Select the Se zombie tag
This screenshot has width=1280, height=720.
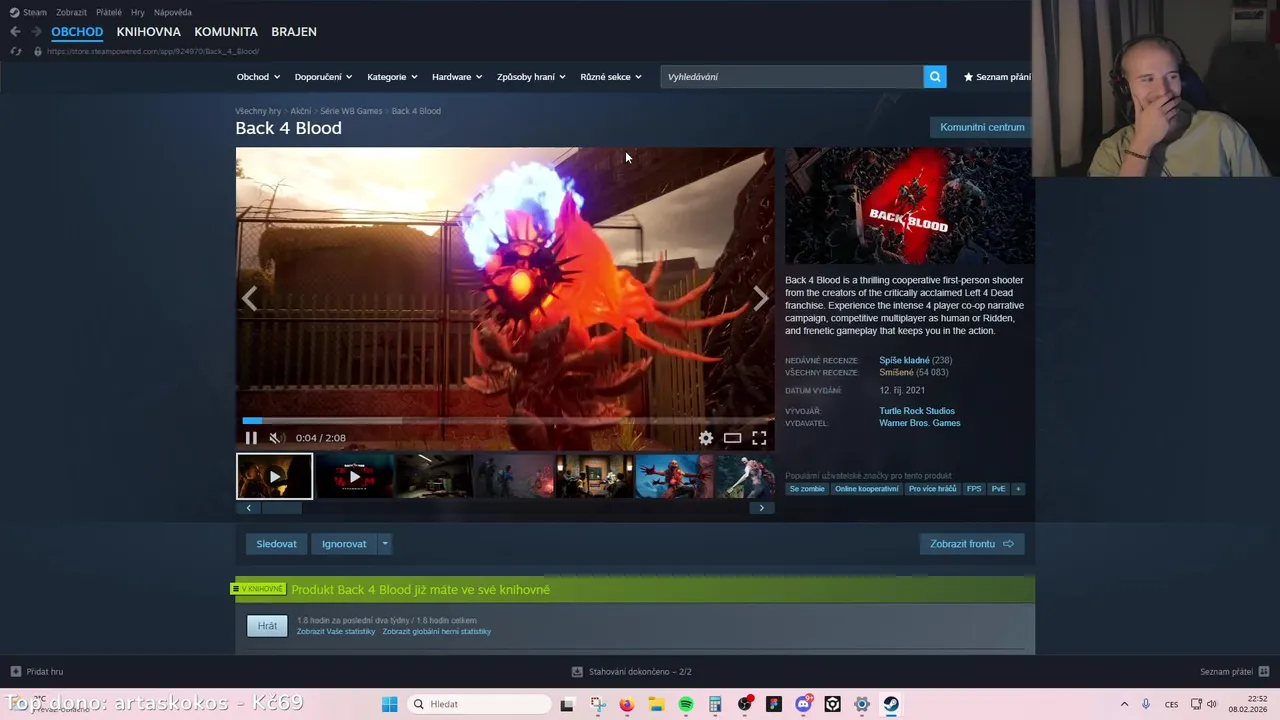807,489
